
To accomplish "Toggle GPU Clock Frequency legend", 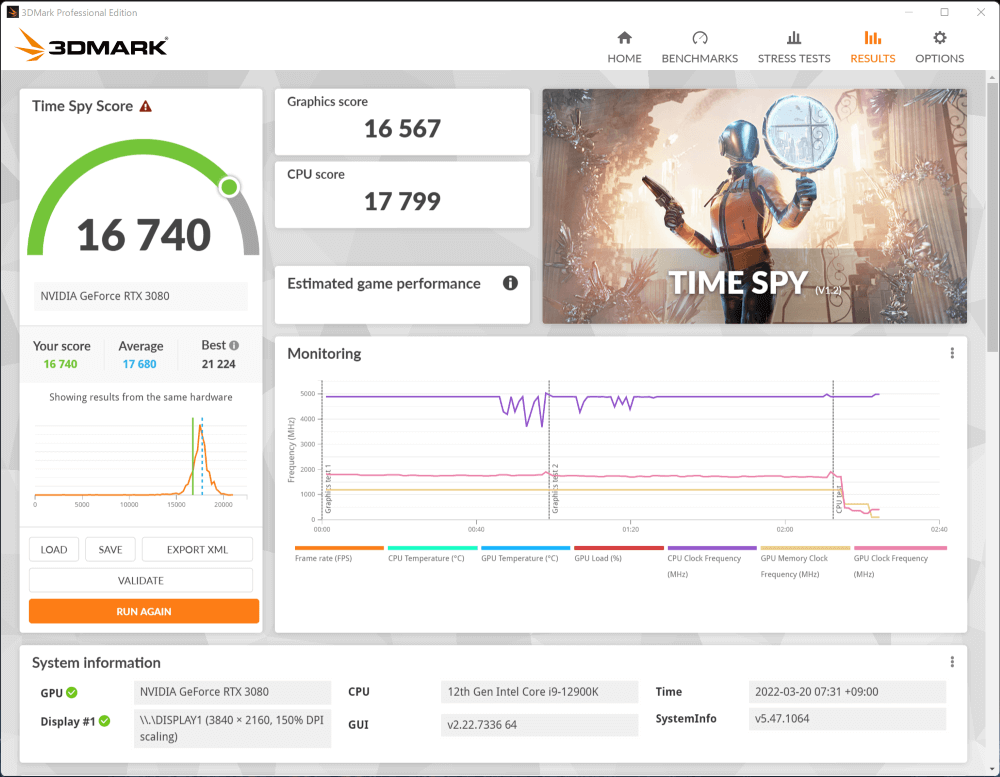I will pyautogui.click(x=899, y=562).
